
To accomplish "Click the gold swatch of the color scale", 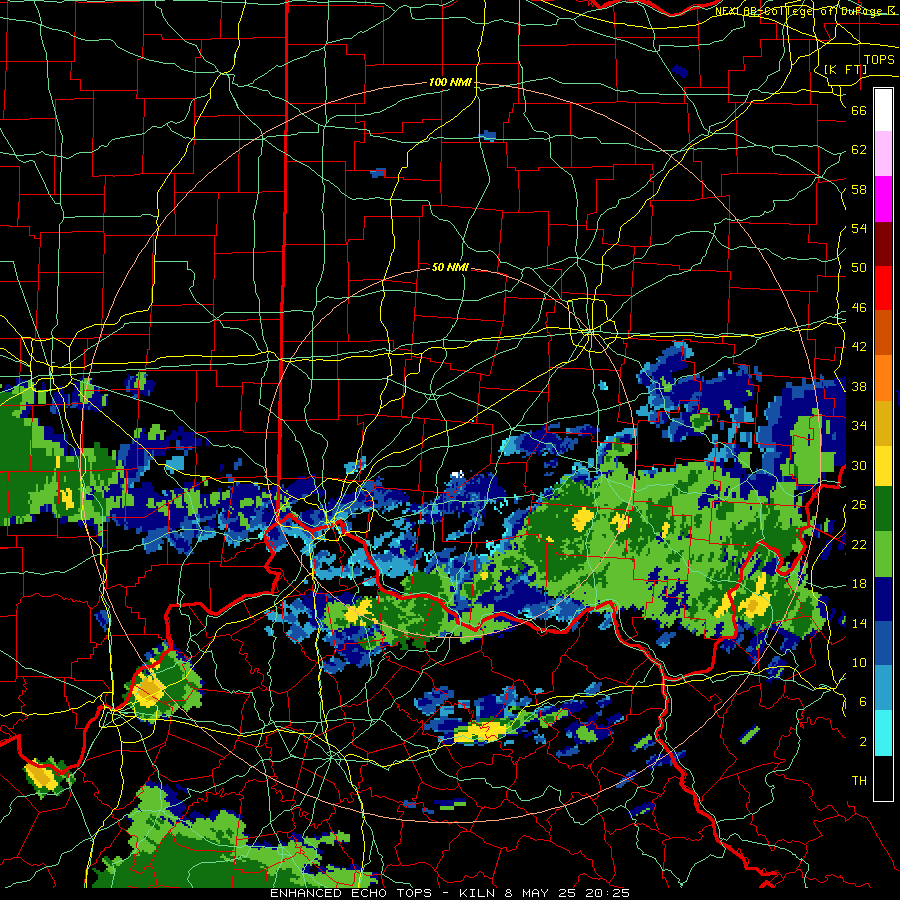I will click(883, 423).
